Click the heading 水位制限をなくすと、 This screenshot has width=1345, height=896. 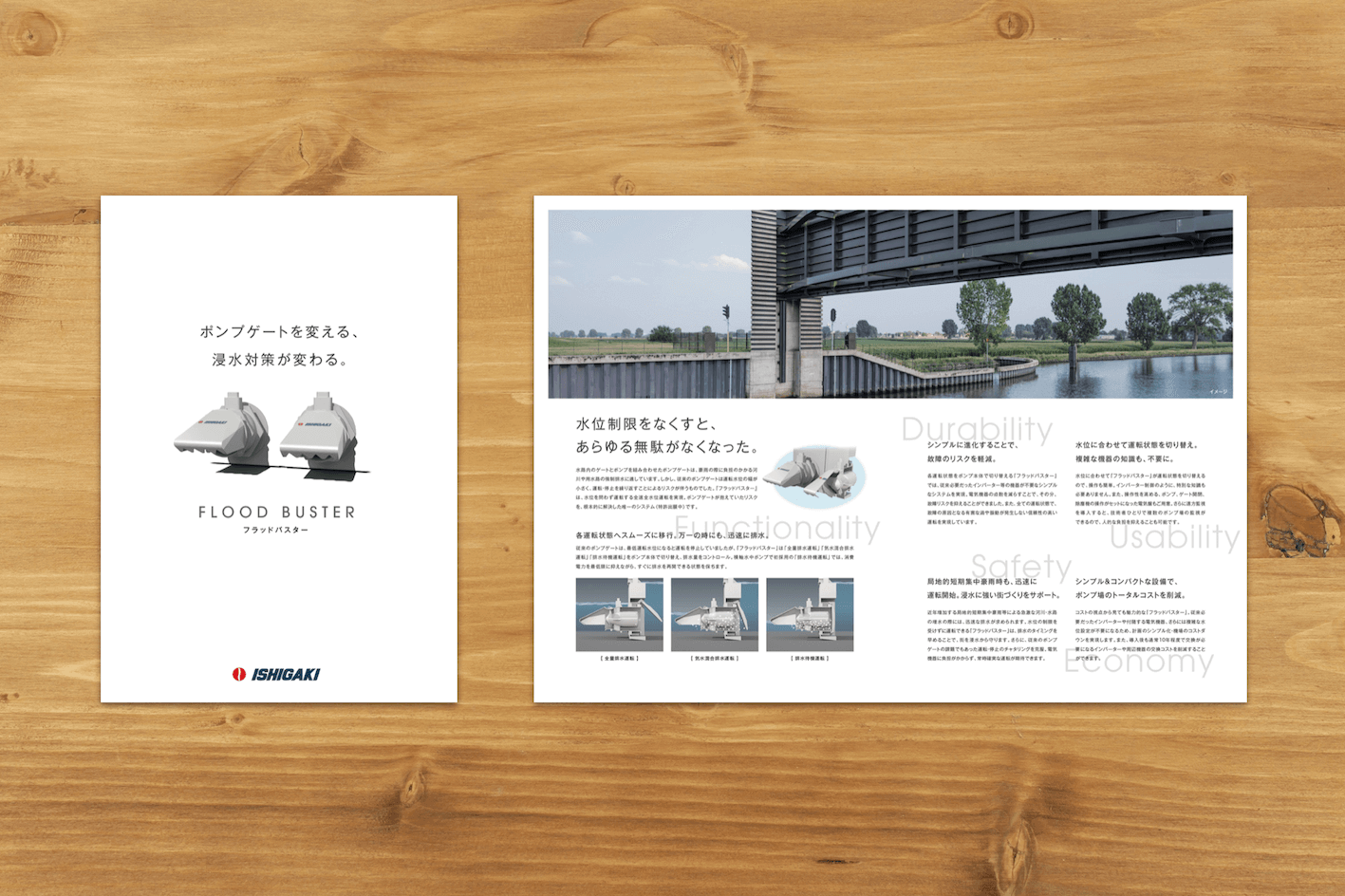[x=647, y=424]
